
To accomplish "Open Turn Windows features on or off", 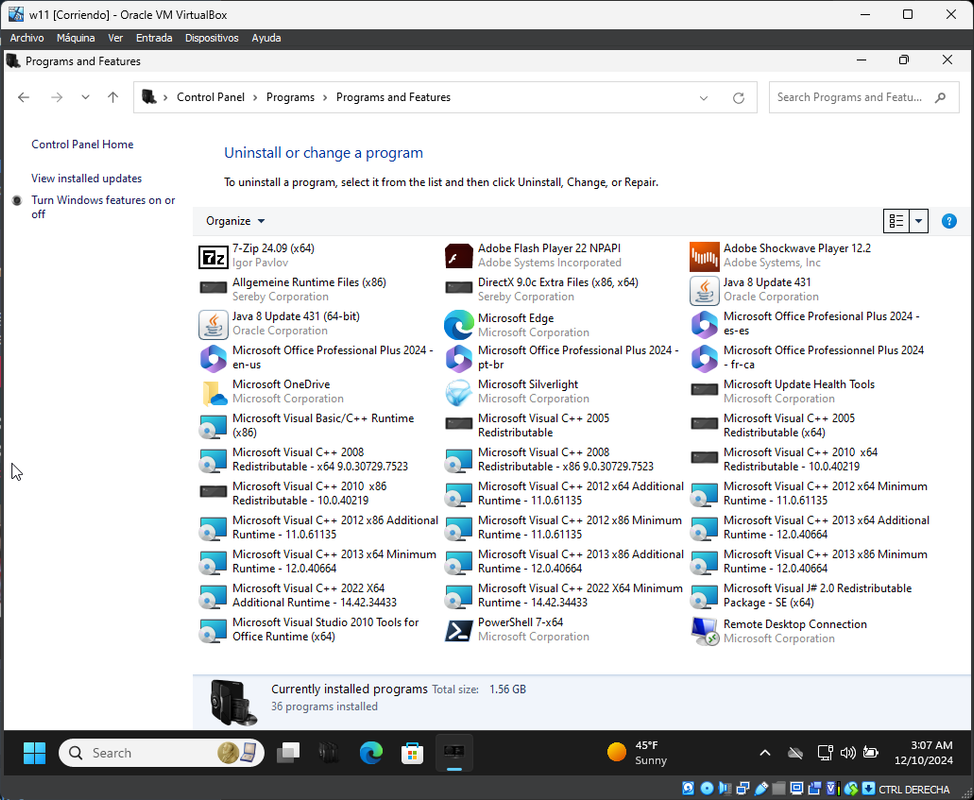I will click(103, 207).
